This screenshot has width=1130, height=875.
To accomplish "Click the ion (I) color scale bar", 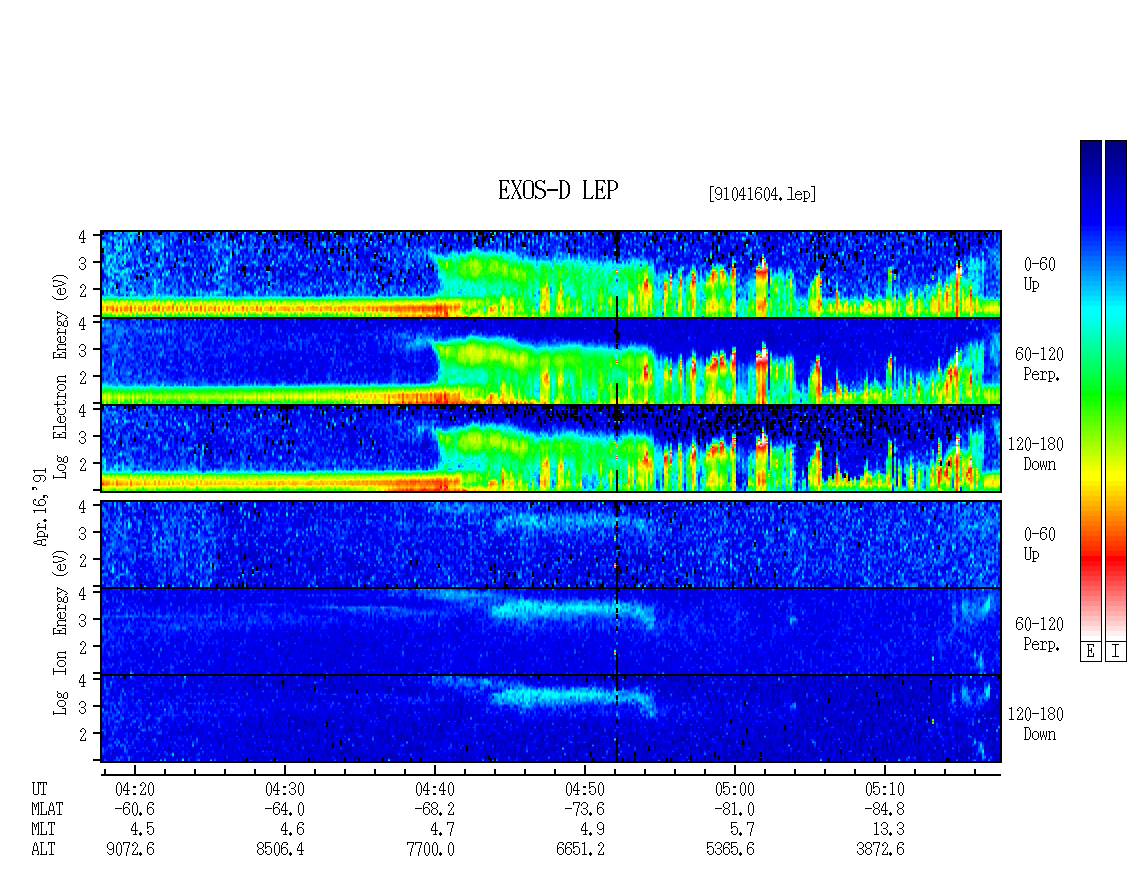I will 1116,390.
